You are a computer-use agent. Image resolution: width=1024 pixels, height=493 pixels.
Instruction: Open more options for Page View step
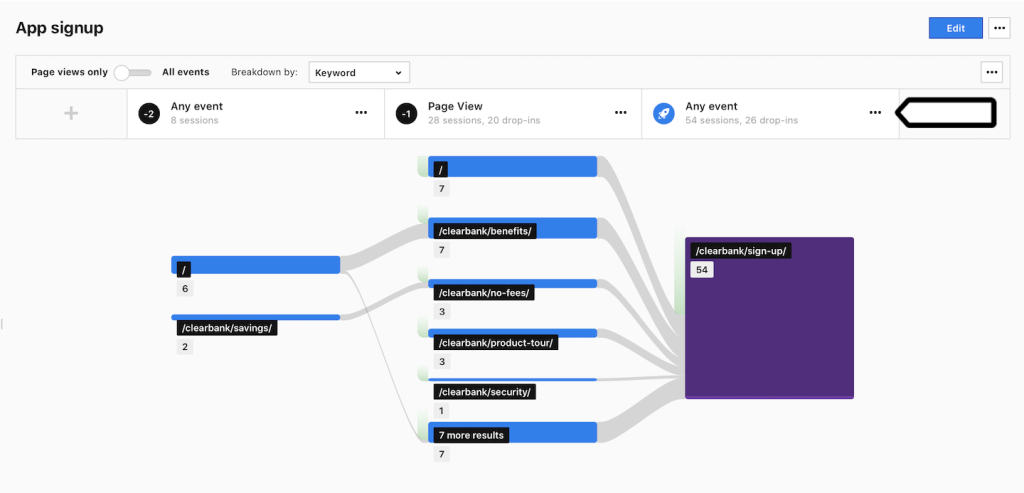tap(621, 113)
